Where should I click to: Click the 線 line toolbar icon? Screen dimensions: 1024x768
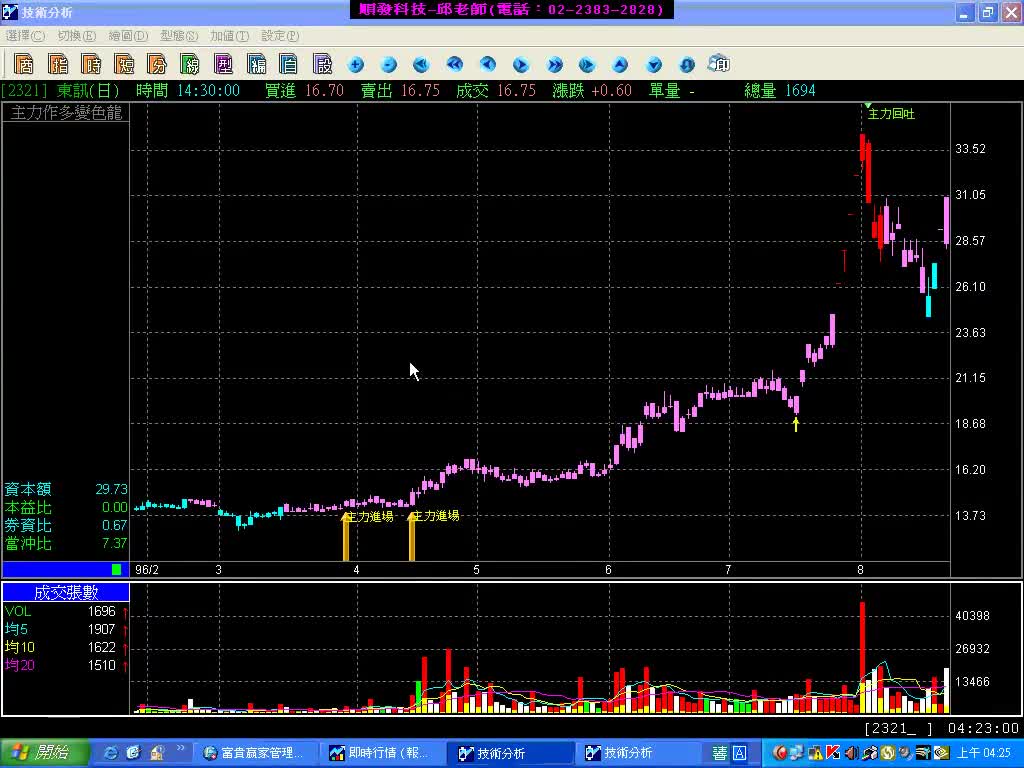[x=190, y=65]
